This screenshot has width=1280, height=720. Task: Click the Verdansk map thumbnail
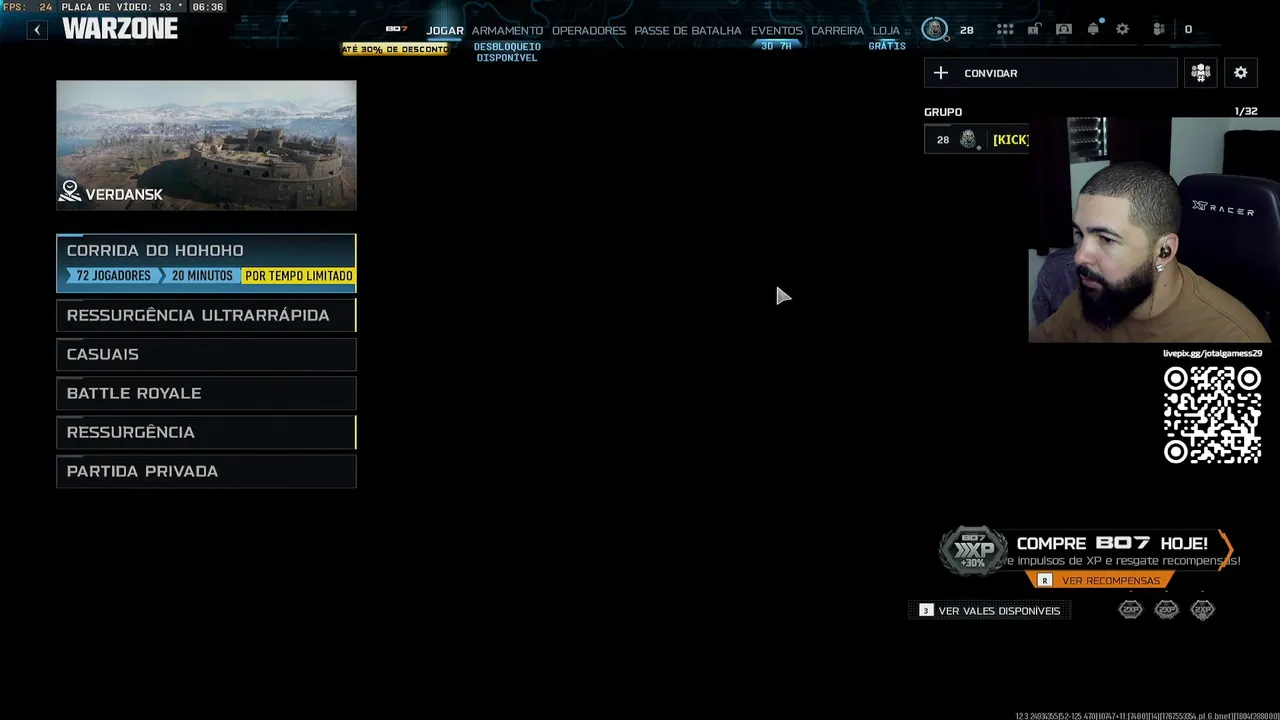(206, 145)
